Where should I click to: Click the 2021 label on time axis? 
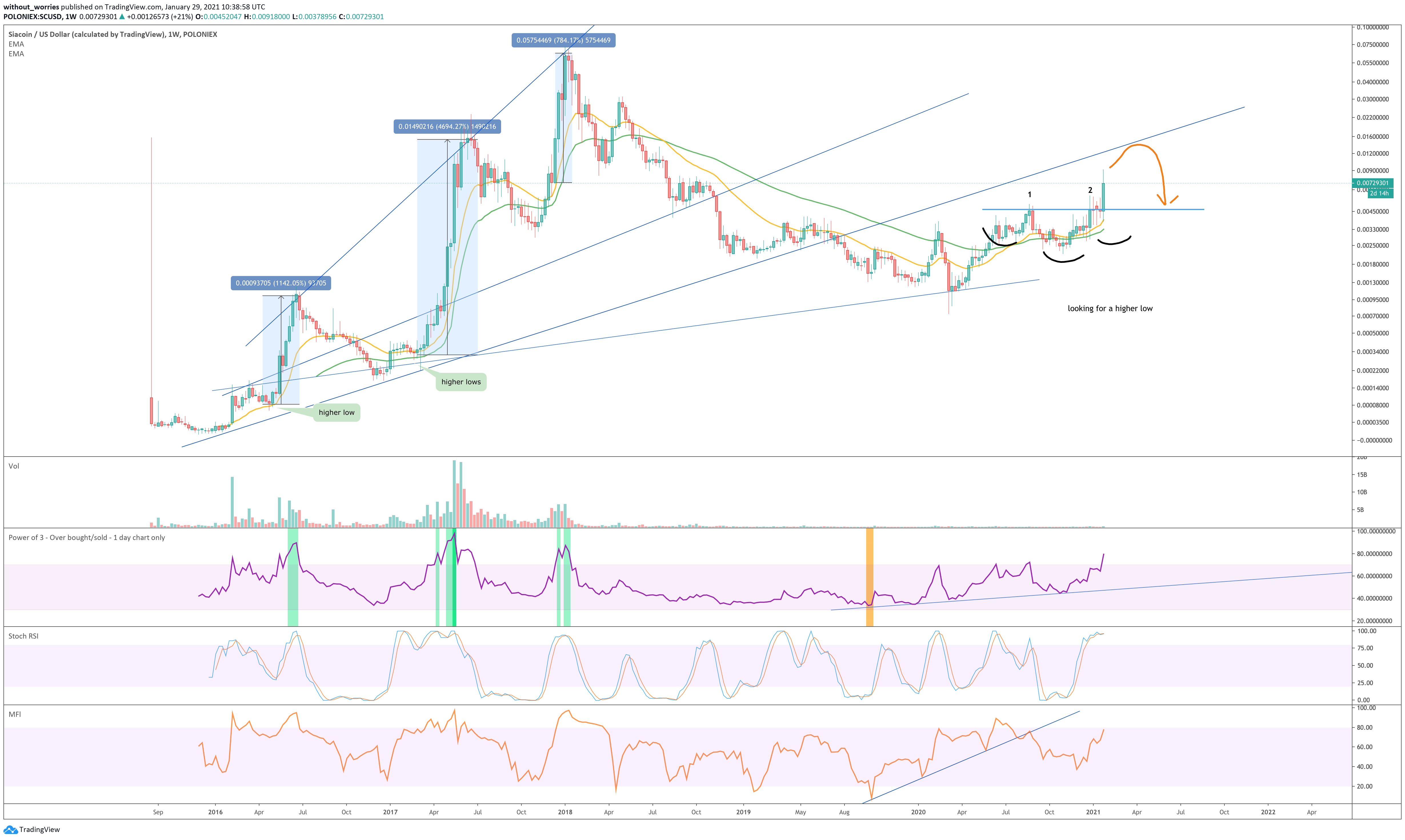pos(1093,812)
